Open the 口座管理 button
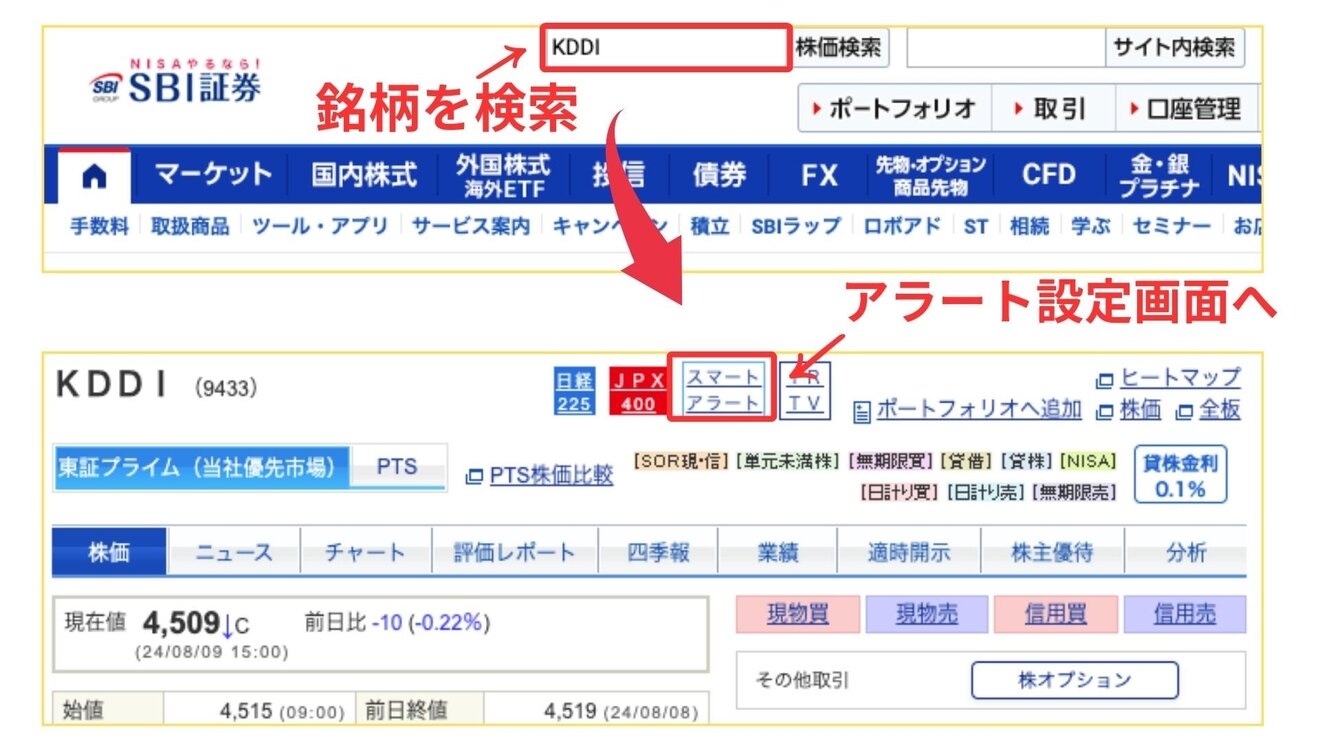1320x743 pixels. [1186, 108]
